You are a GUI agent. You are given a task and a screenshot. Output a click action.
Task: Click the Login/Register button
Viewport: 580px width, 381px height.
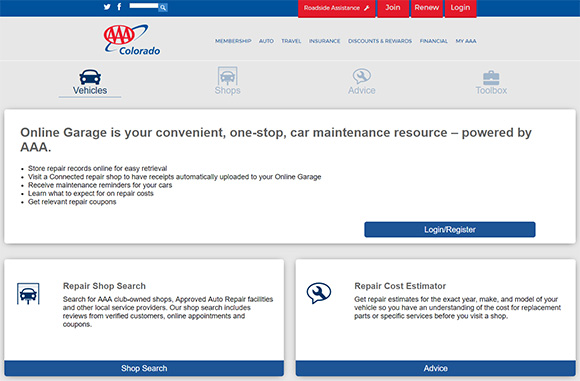(x=450, y=230)
